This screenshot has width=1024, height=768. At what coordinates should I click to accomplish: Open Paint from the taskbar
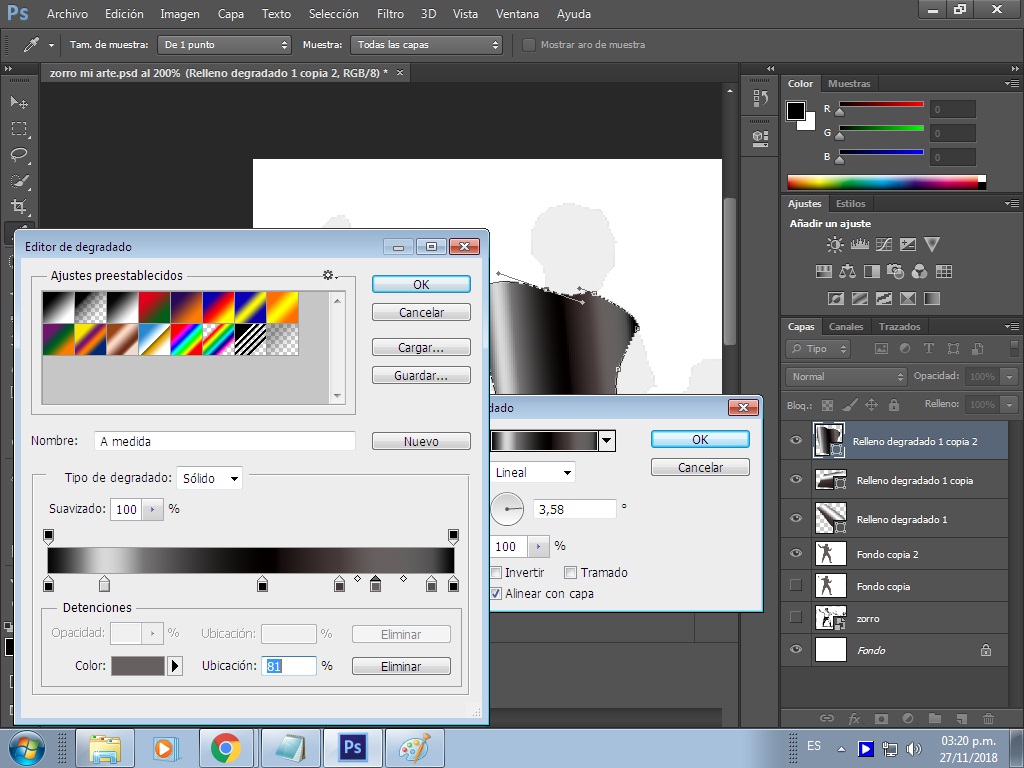point(415,748)
